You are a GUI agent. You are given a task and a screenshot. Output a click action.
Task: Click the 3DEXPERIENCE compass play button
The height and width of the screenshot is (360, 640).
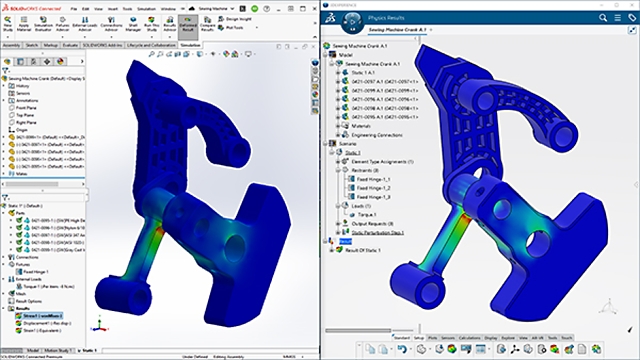[x=352, y=21]
